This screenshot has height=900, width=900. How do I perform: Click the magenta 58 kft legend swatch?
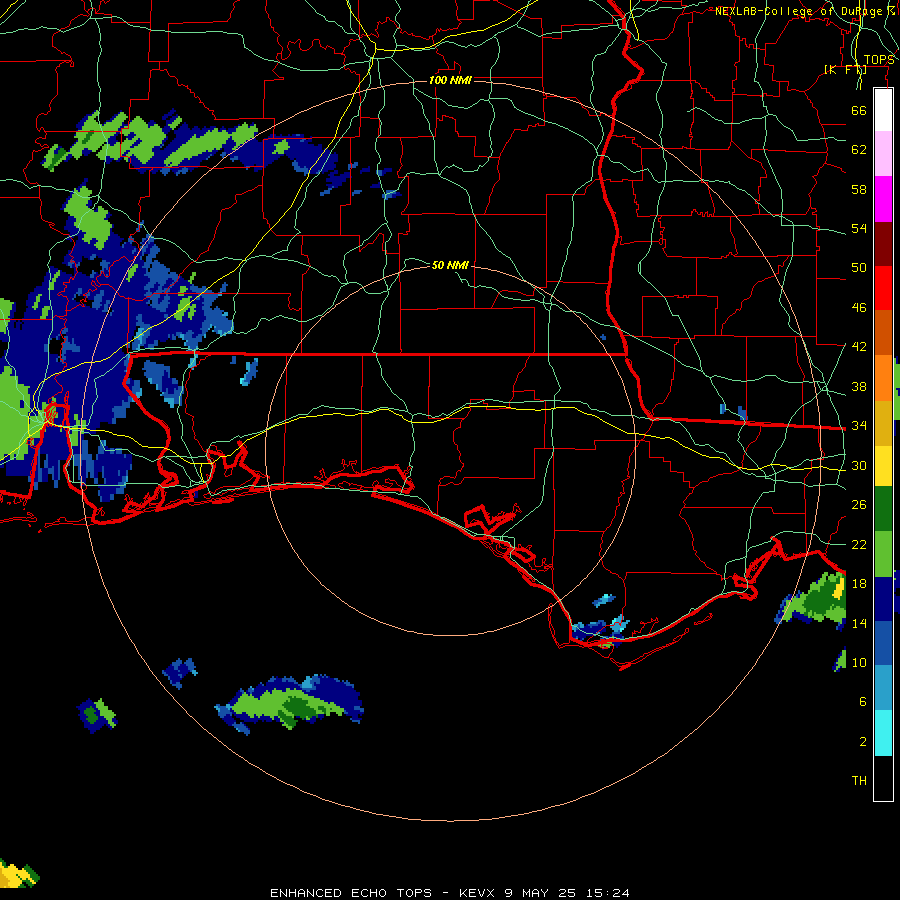[x=883, y=199]
